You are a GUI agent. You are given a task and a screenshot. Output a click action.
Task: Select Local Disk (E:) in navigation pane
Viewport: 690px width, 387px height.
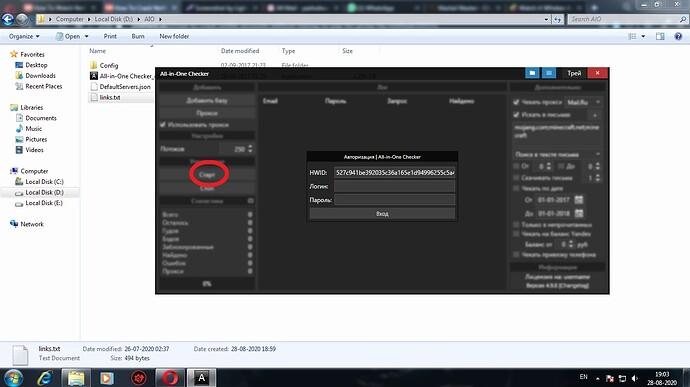pos(44,203)
